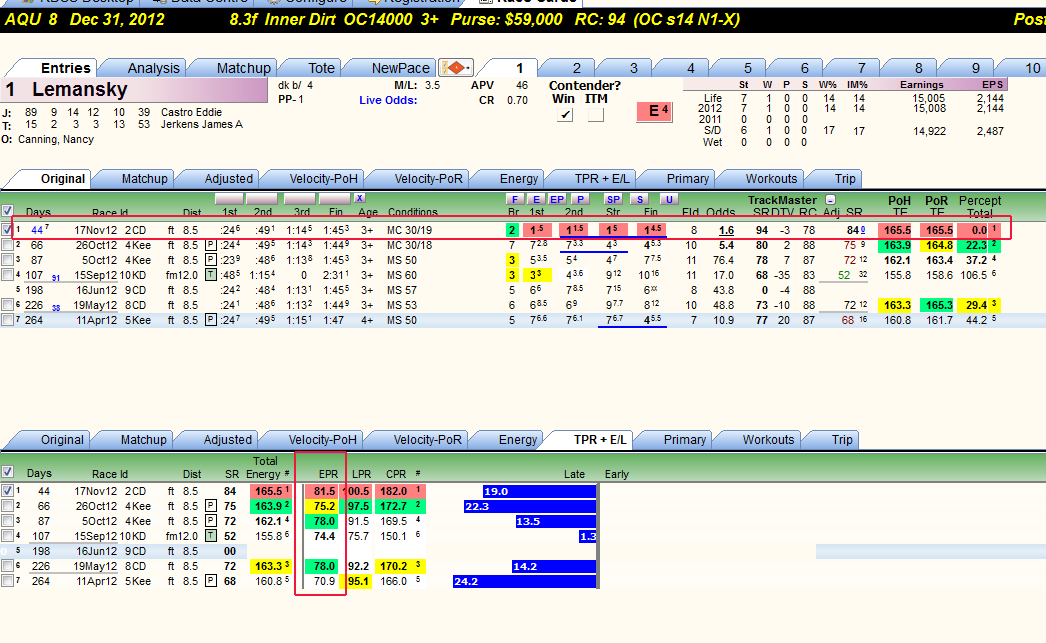Viewport: 1046px width, 643px height.
Task: Click the orange diamond icon beside NewPace
Action: coord(456,68)
